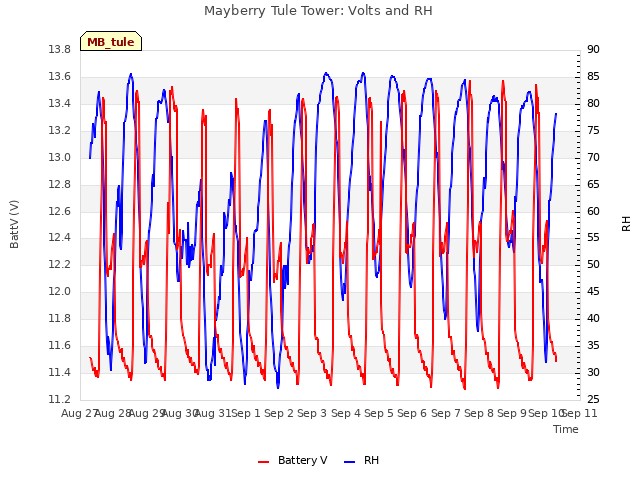Click the 12.4 tick on BattV axis
The width and height of the screenshot is (640, 480).
coord(60,237)
